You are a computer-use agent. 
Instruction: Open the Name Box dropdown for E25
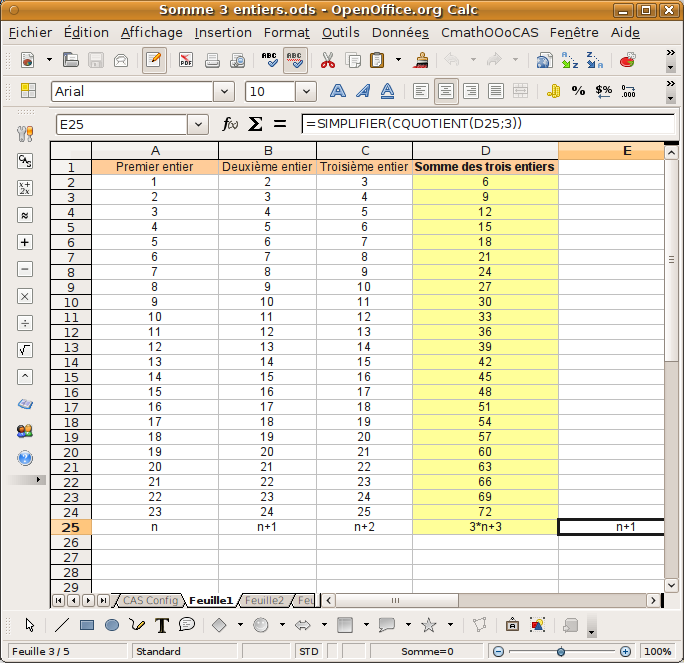(x=197, y=124)
